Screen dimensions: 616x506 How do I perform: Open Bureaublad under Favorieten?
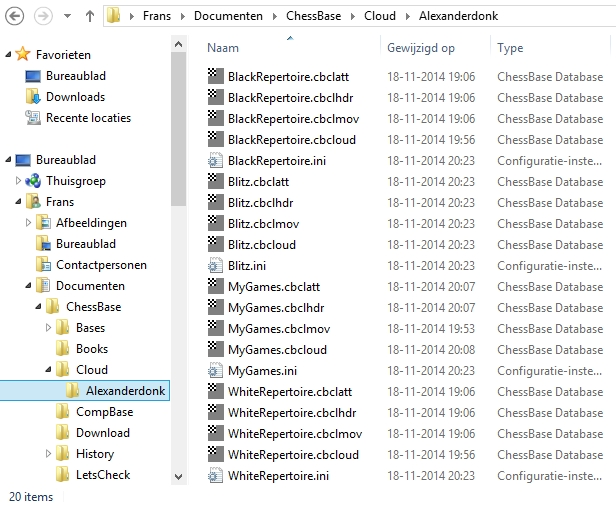point(76,76)
